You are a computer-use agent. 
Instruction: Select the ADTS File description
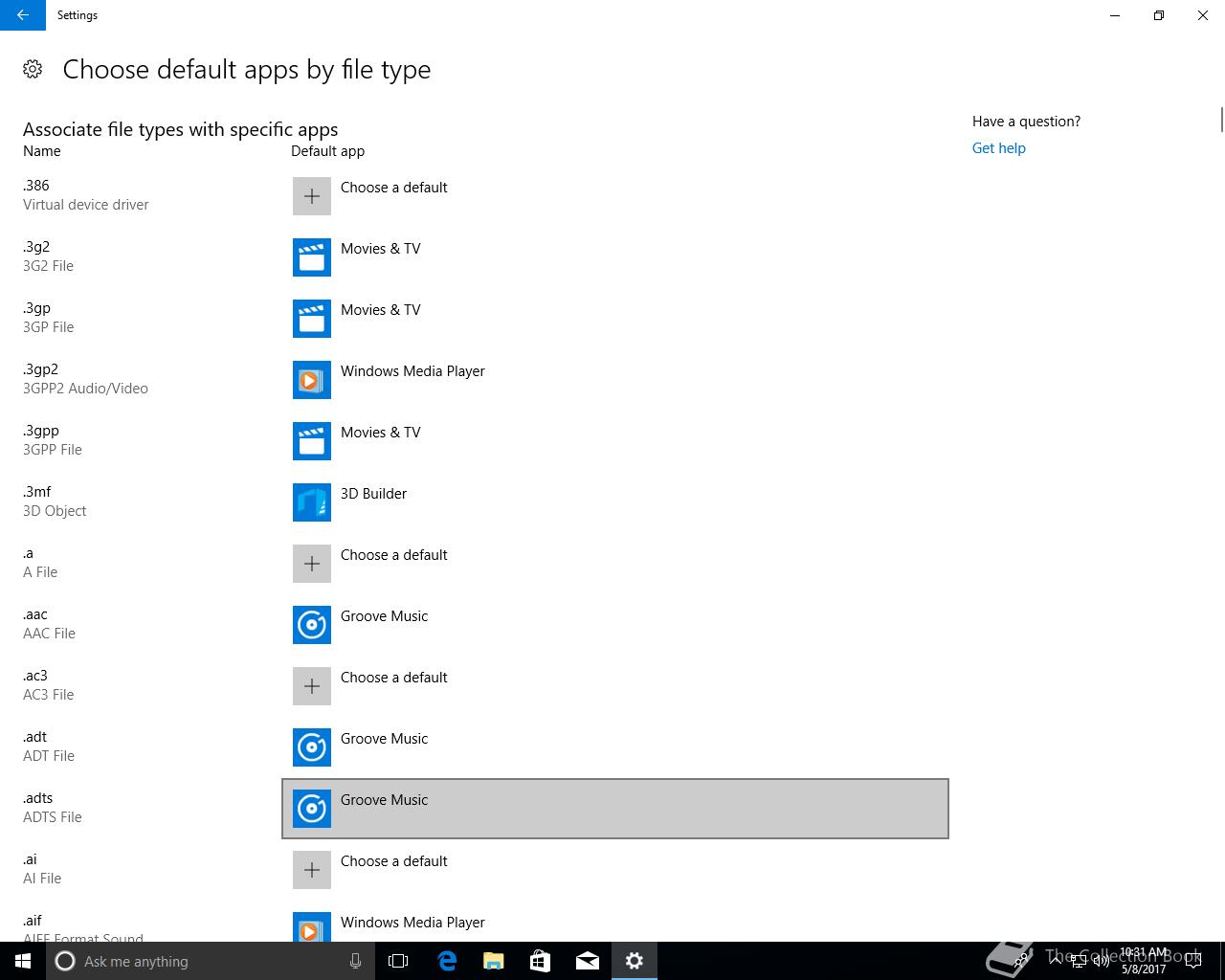click(x=53, y=817)
